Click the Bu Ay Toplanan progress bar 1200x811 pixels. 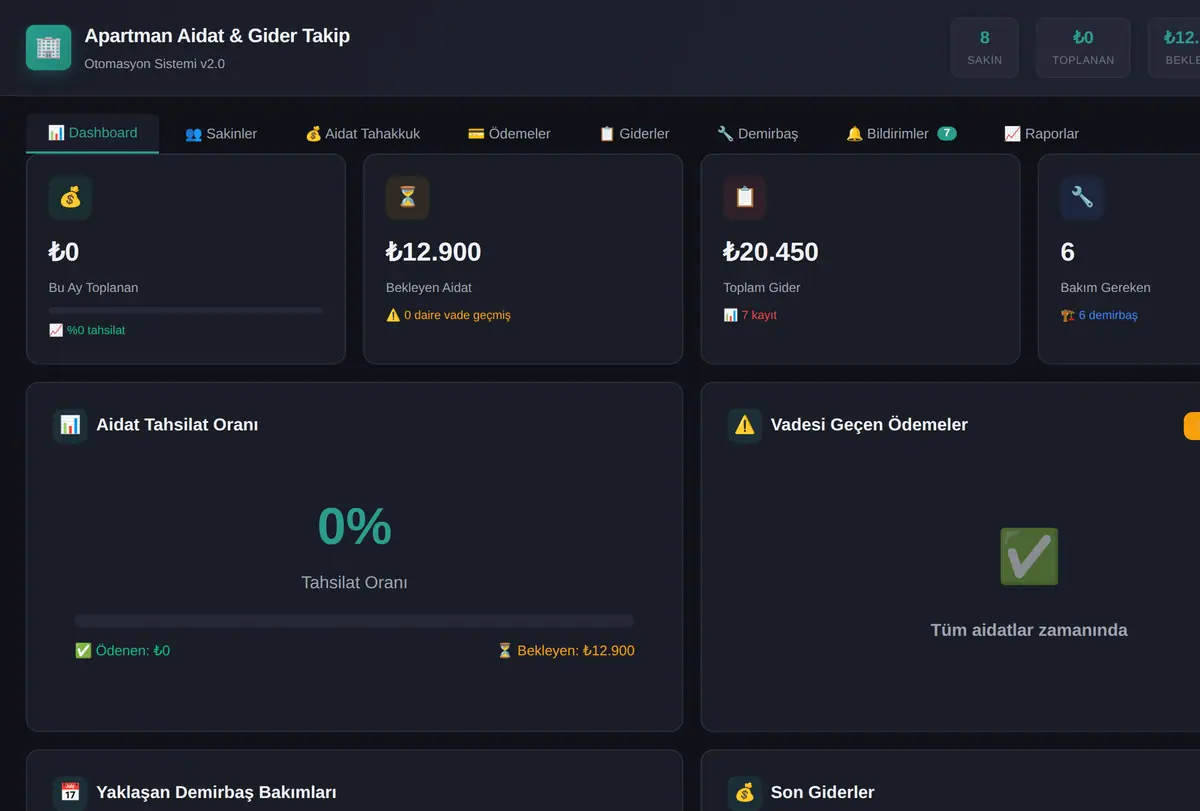pos(186,311)
